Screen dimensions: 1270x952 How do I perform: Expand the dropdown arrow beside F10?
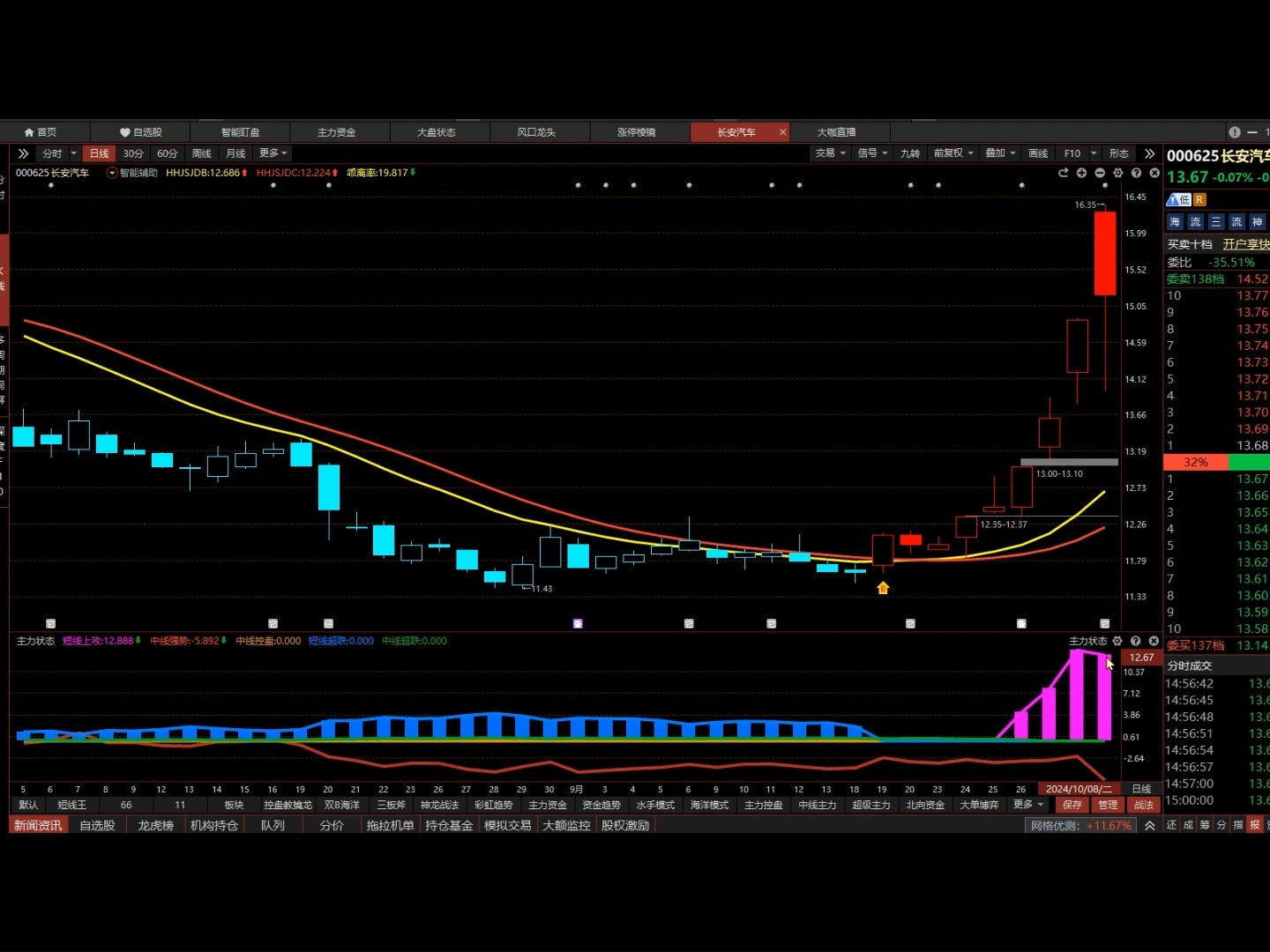1094,153
